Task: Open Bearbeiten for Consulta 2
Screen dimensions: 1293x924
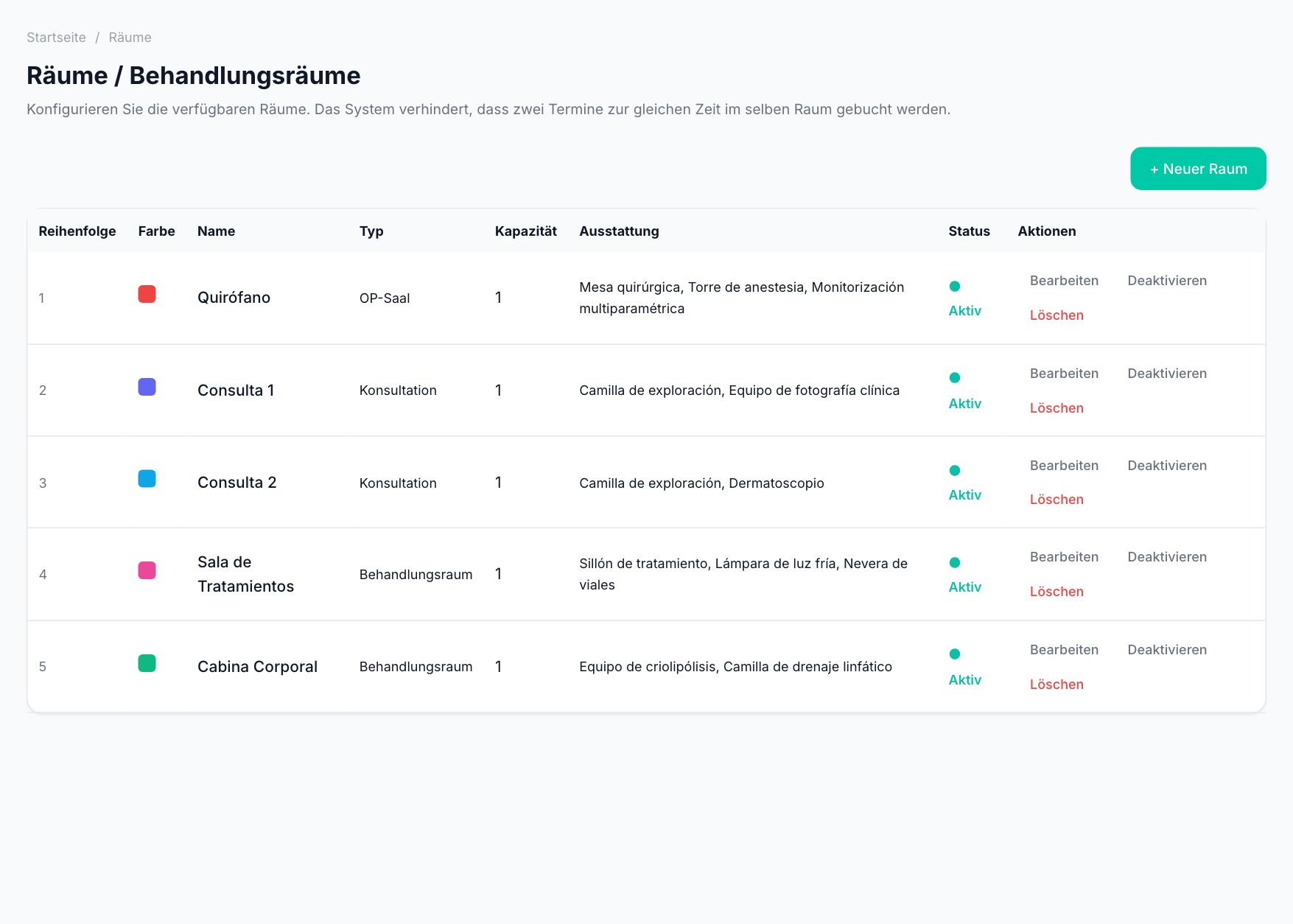Action: 1064,466
